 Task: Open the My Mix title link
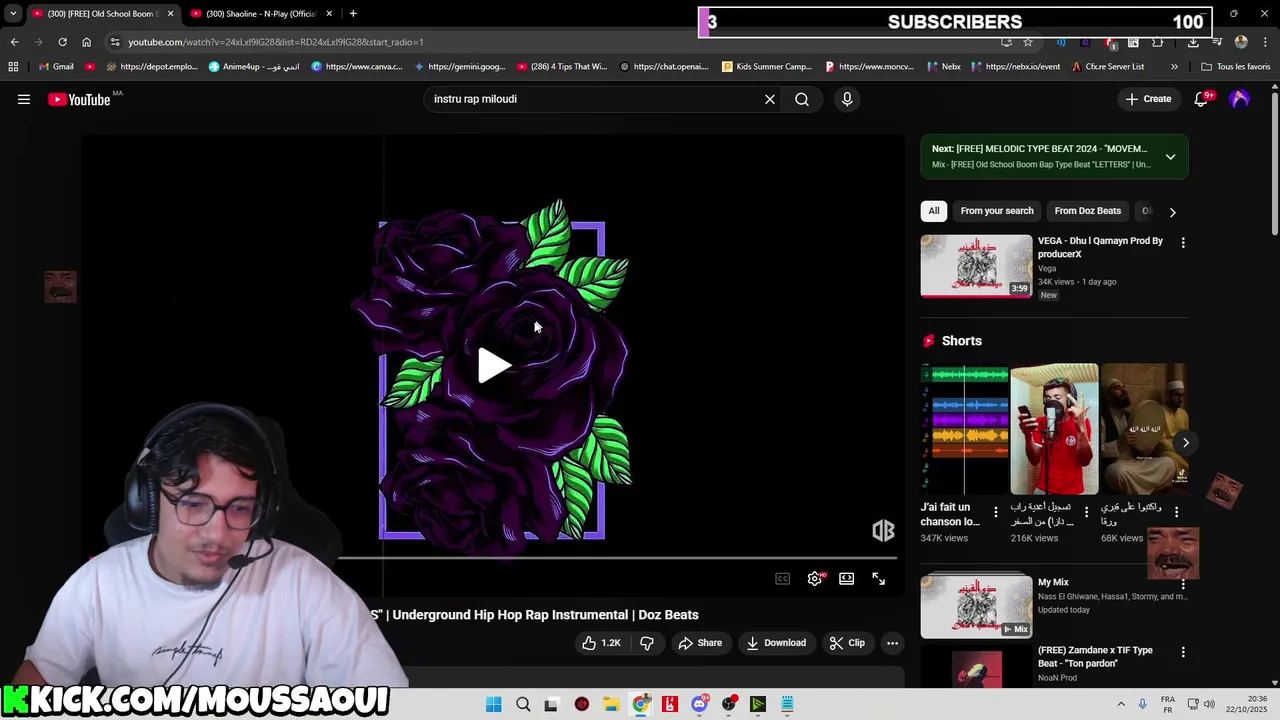(1053, 582)
